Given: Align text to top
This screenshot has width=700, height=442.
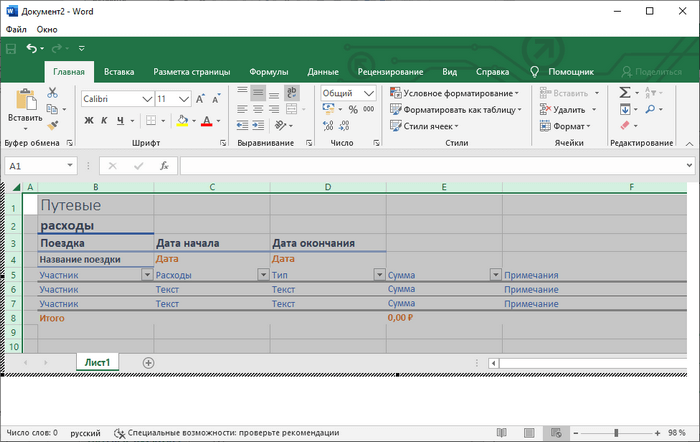Looking at the screenshot, I should (x=242, y=92).
